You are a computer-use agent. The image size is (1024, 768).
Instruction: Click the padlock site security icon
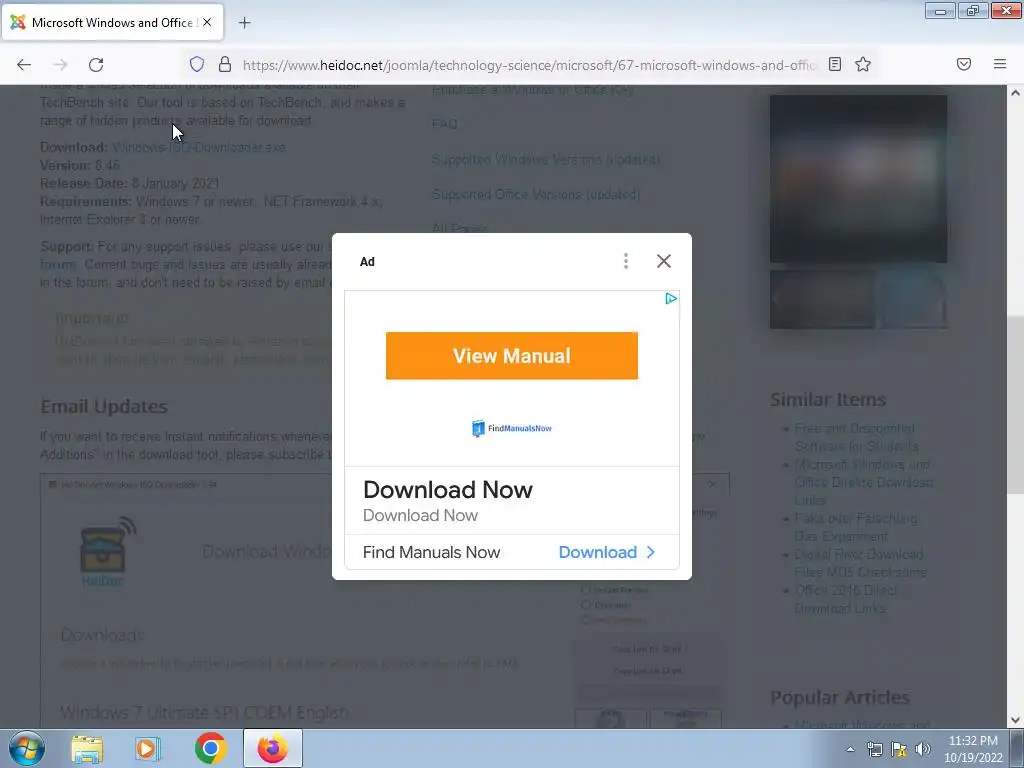[225, 64]
